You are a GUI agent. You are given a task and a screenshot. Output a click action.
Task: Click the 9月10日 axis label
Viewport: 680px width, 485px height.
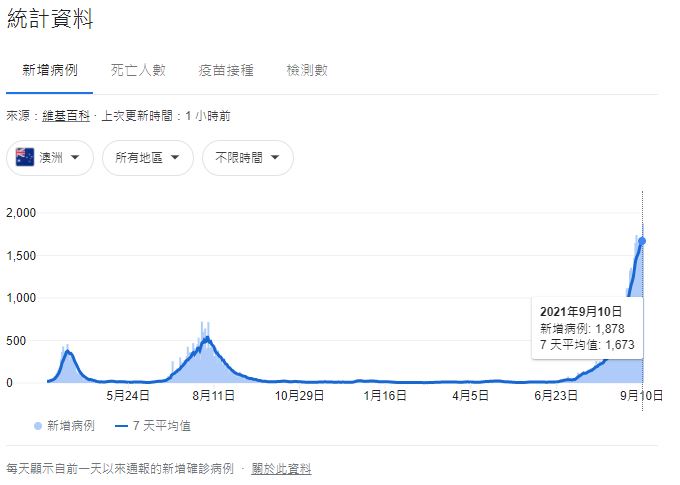click(x=641, y=395)
